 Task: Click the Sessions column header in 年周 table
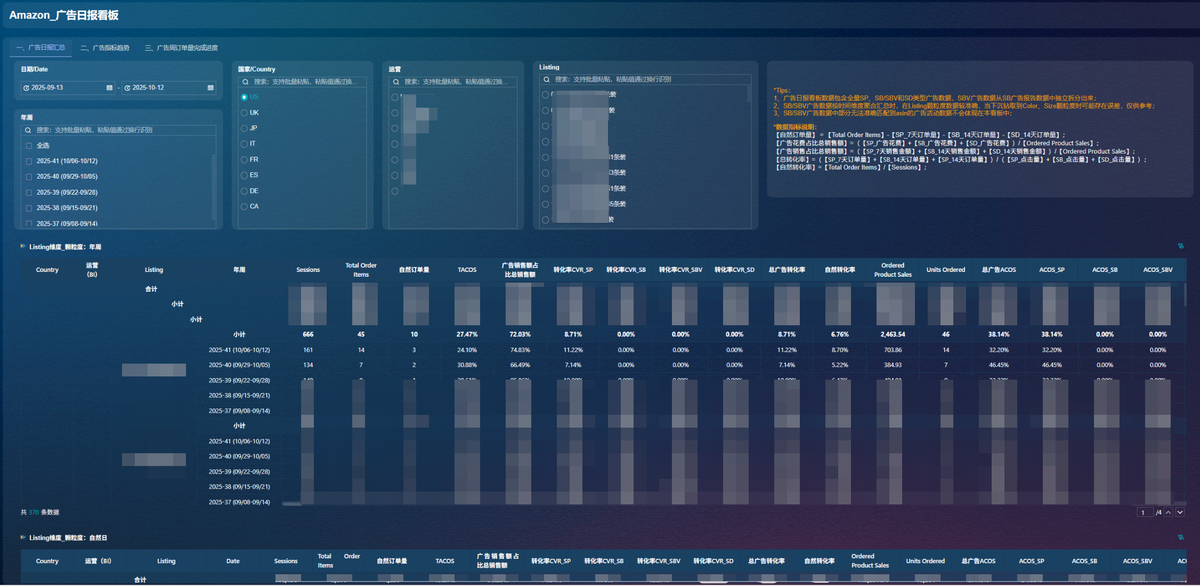click(x=308, y=270)
